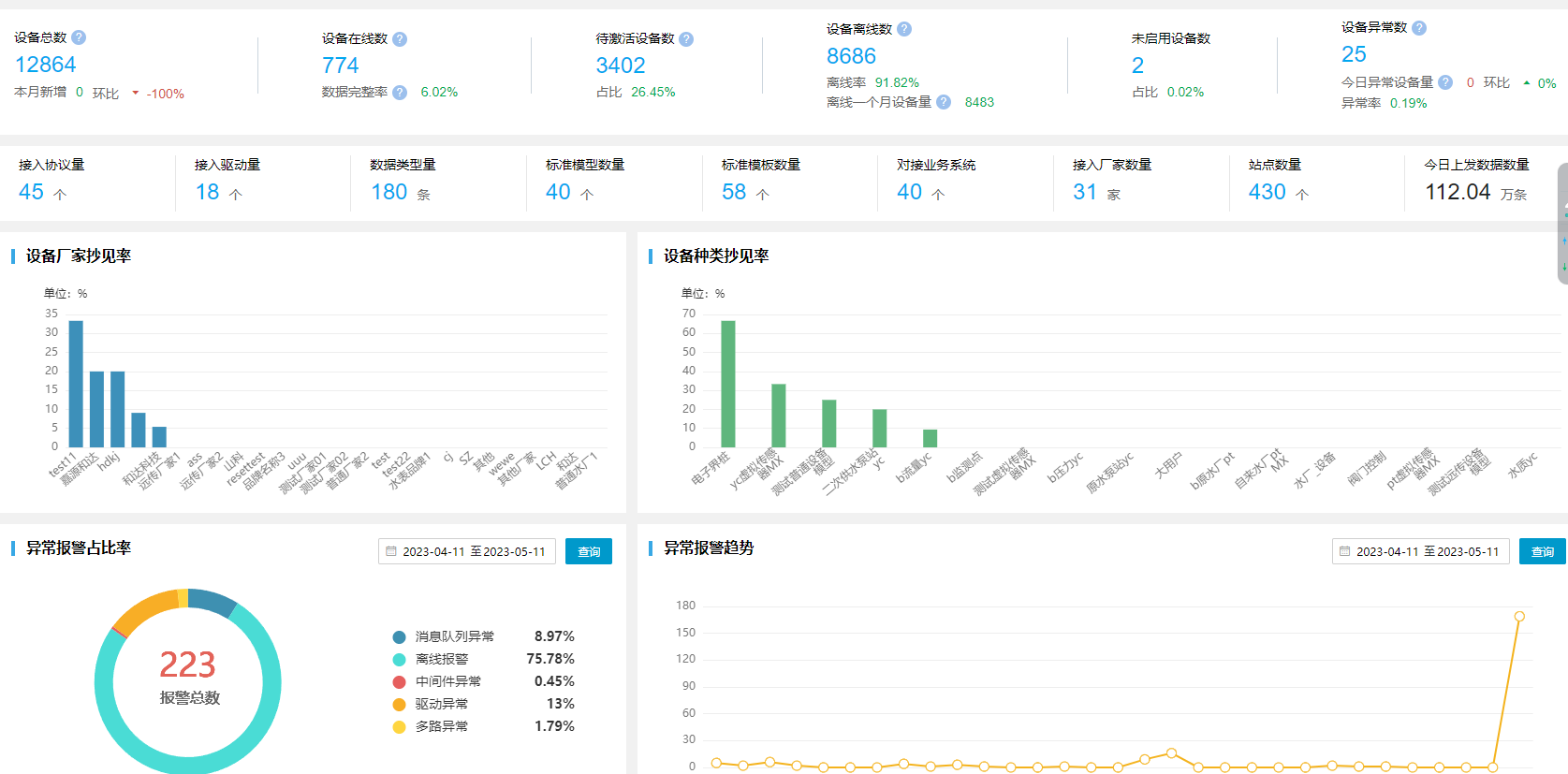Click calendar icon in 异常报警趋势 date range
The width and height of the screenshot is (1568, 774).
[1345, 551]
